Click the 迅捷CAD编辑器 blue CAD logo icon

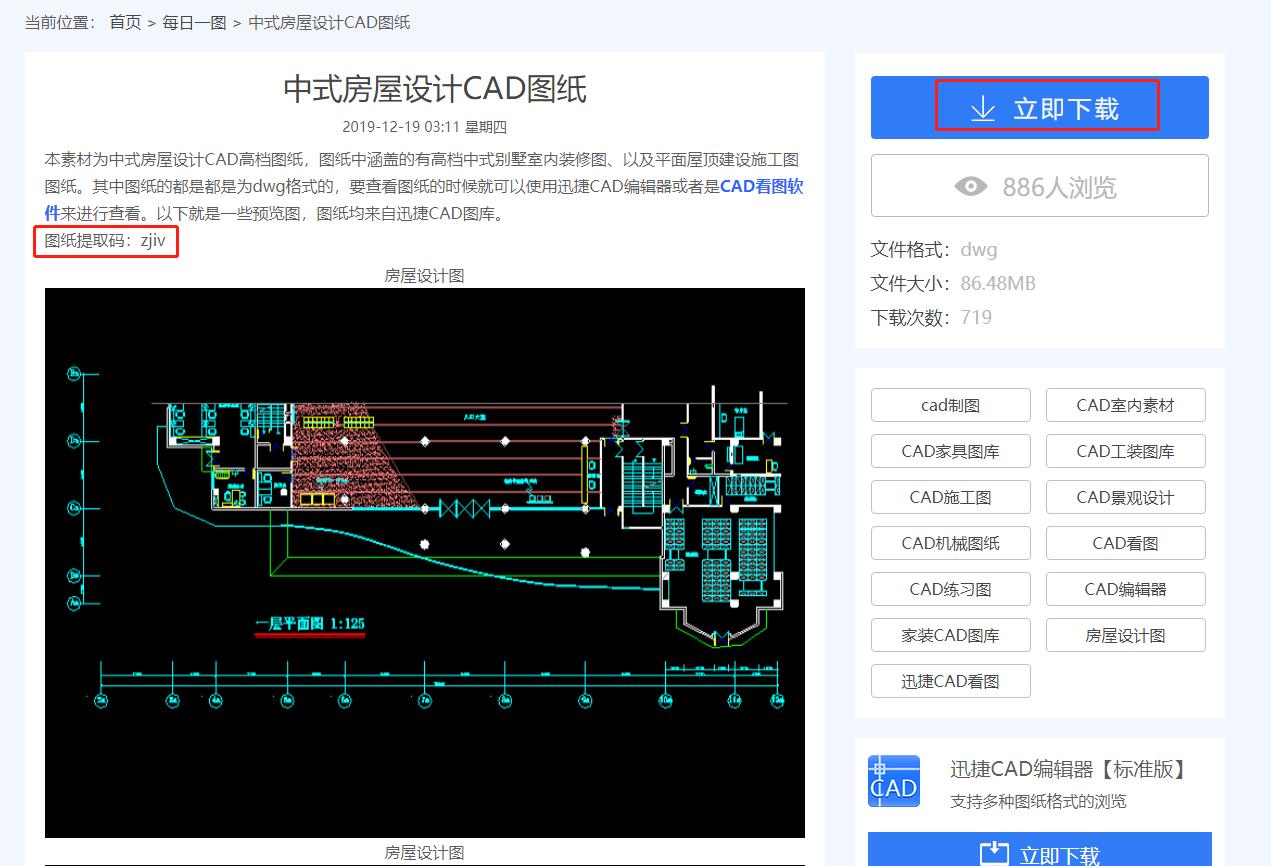click(x=893, y=781)
